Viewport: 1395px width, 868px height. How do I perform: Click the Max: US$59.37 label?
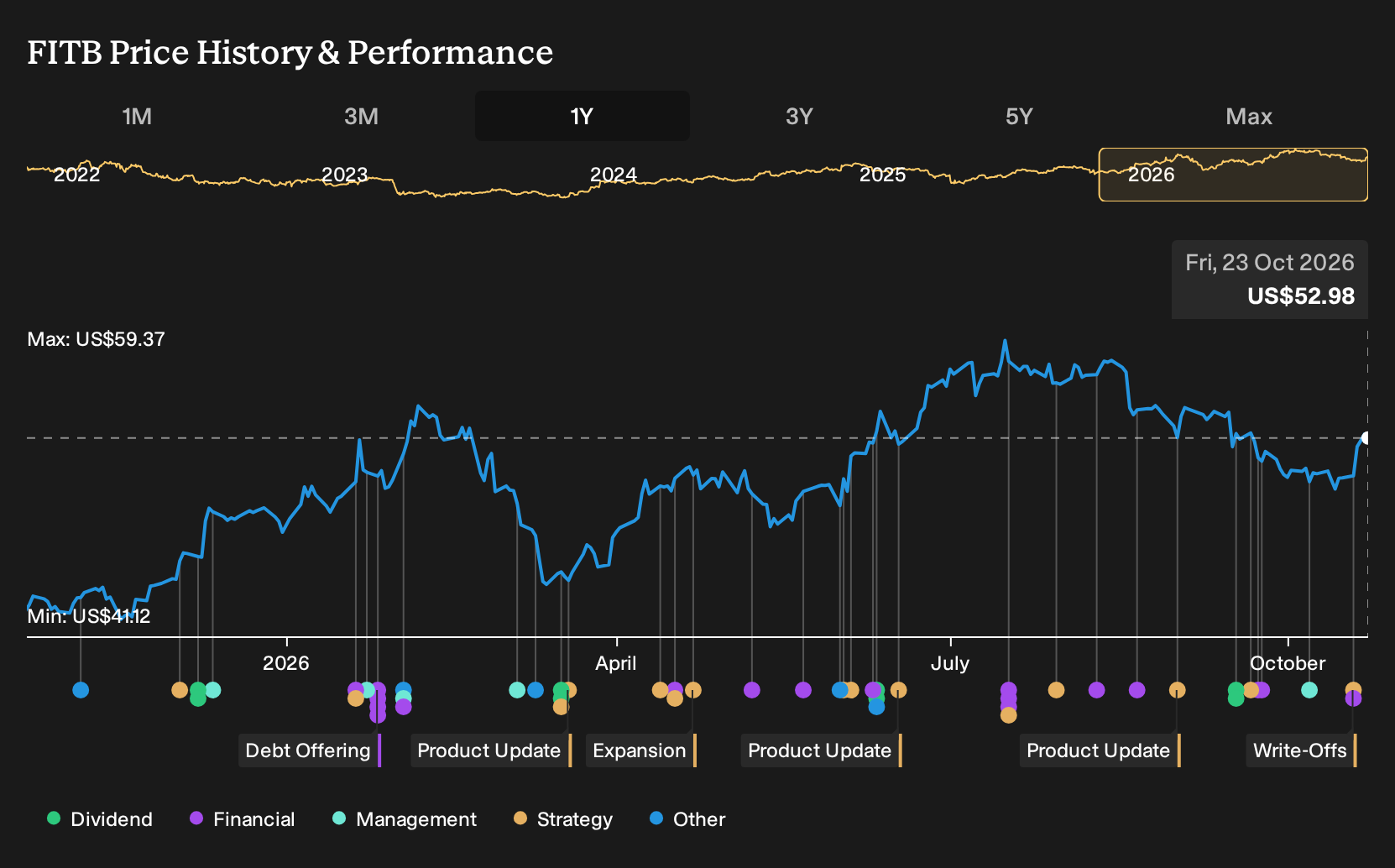[97, 339]
